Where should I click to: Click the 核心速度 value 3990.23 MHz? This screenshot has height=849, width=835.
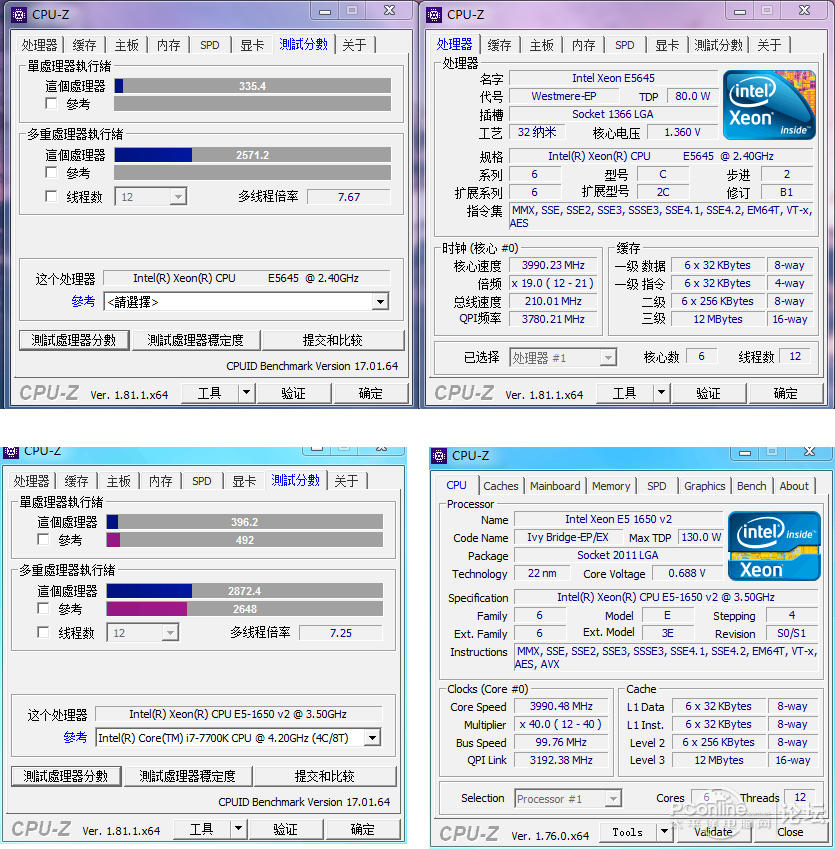[x=553, y=265]
